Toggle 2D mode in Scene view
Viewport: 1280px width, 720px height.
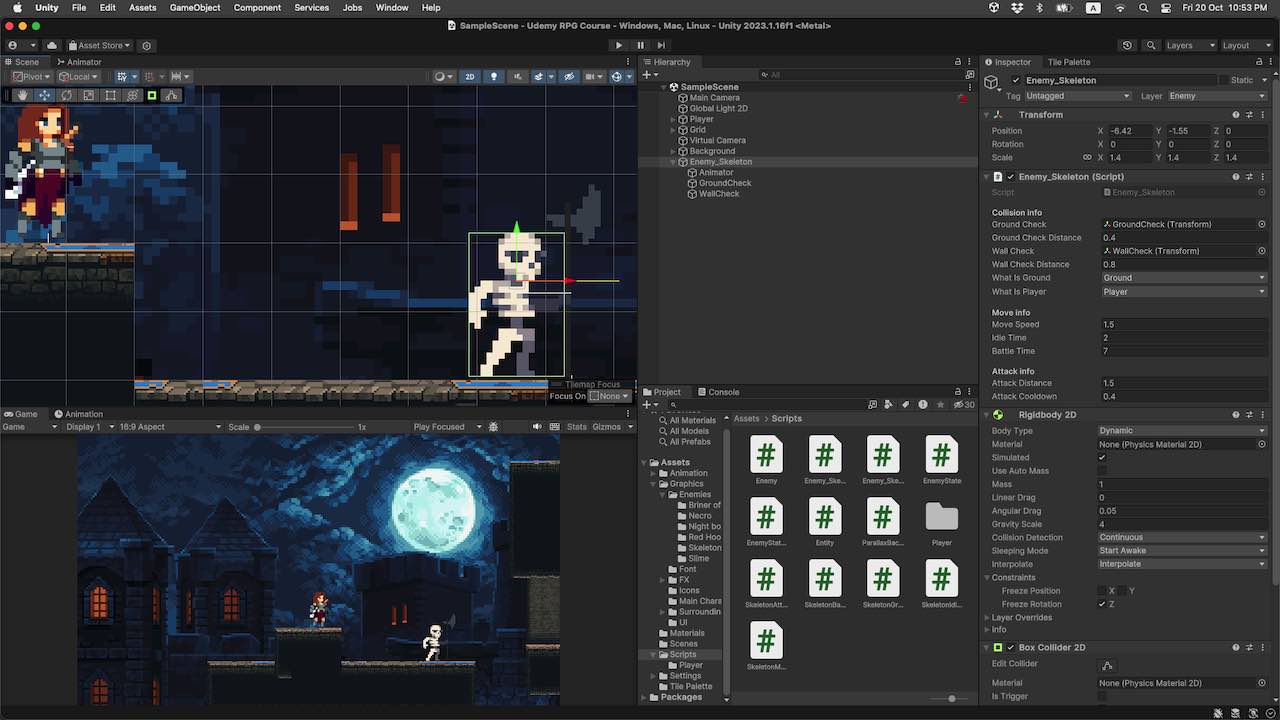click(470, 77)
